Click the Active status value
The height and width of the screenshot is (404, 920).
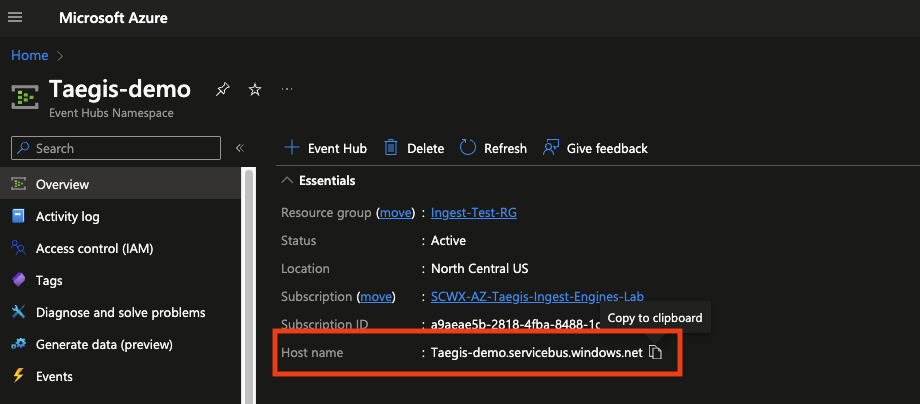coord(448,241)
